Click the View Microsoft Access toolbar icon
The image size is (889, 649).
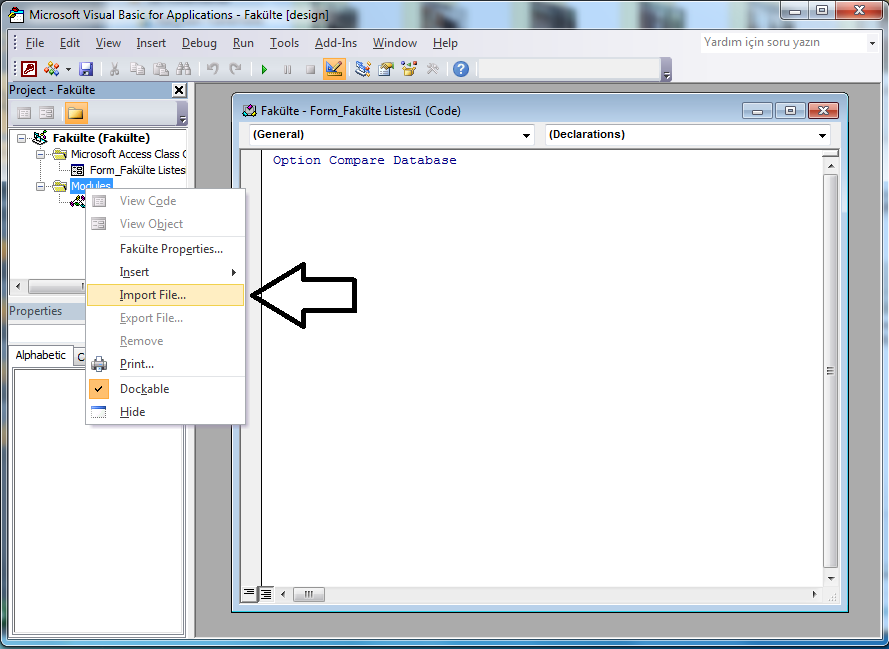(x=29, y=69)
